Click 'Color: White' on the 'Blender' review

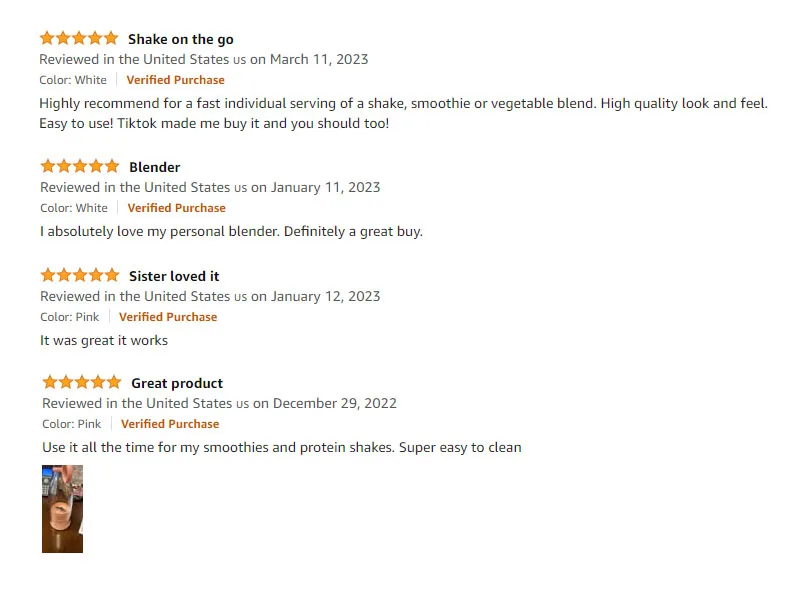click(x=74, y=208)
